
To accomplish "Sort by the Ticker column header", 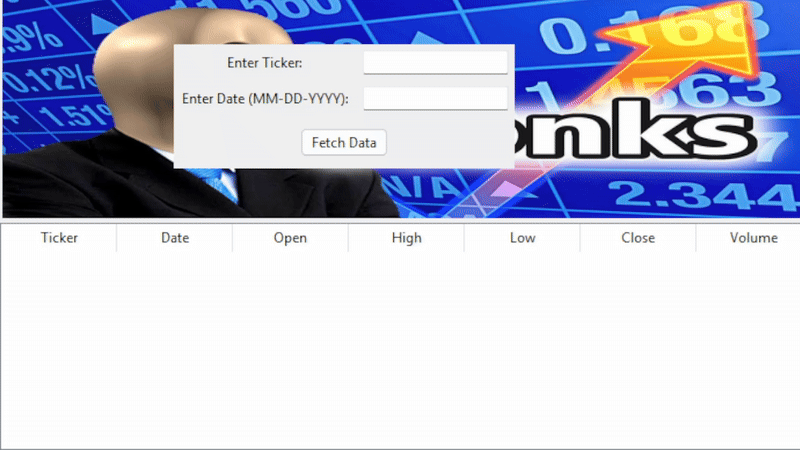I will click(x=59, y=238).
